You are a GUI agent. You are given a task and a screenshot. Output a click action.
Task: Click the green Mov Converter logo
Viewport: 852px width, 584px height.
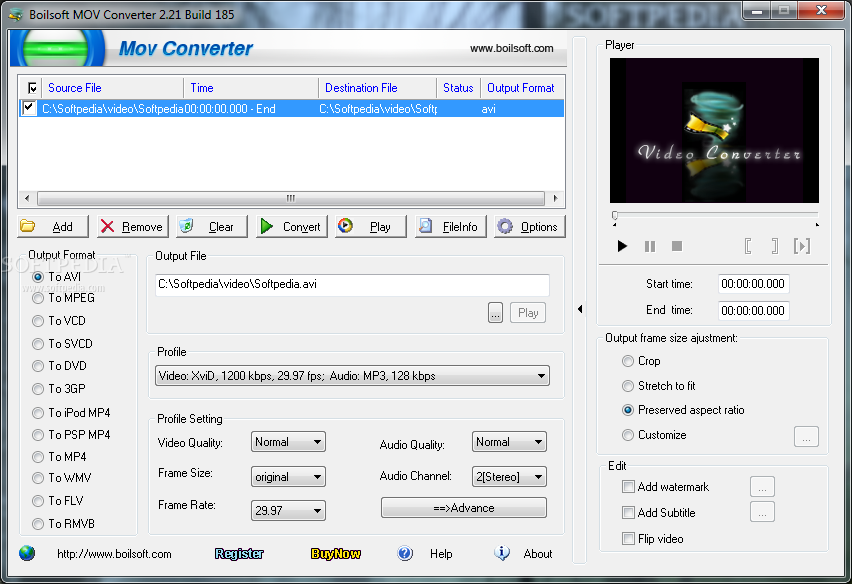pyautogui.click(x=57, y=49)
